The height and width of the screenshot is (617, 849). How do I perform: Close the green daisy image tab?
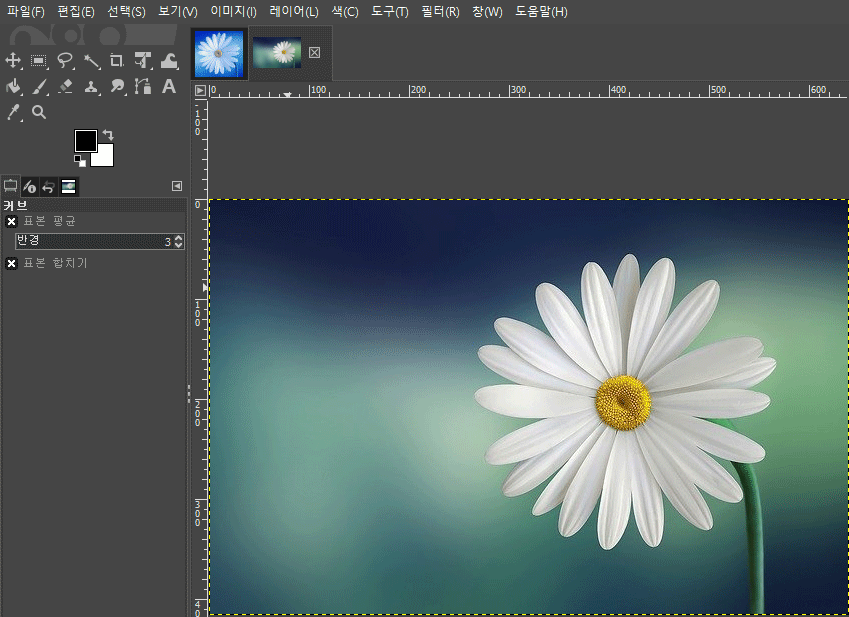(x=315, y=53)
